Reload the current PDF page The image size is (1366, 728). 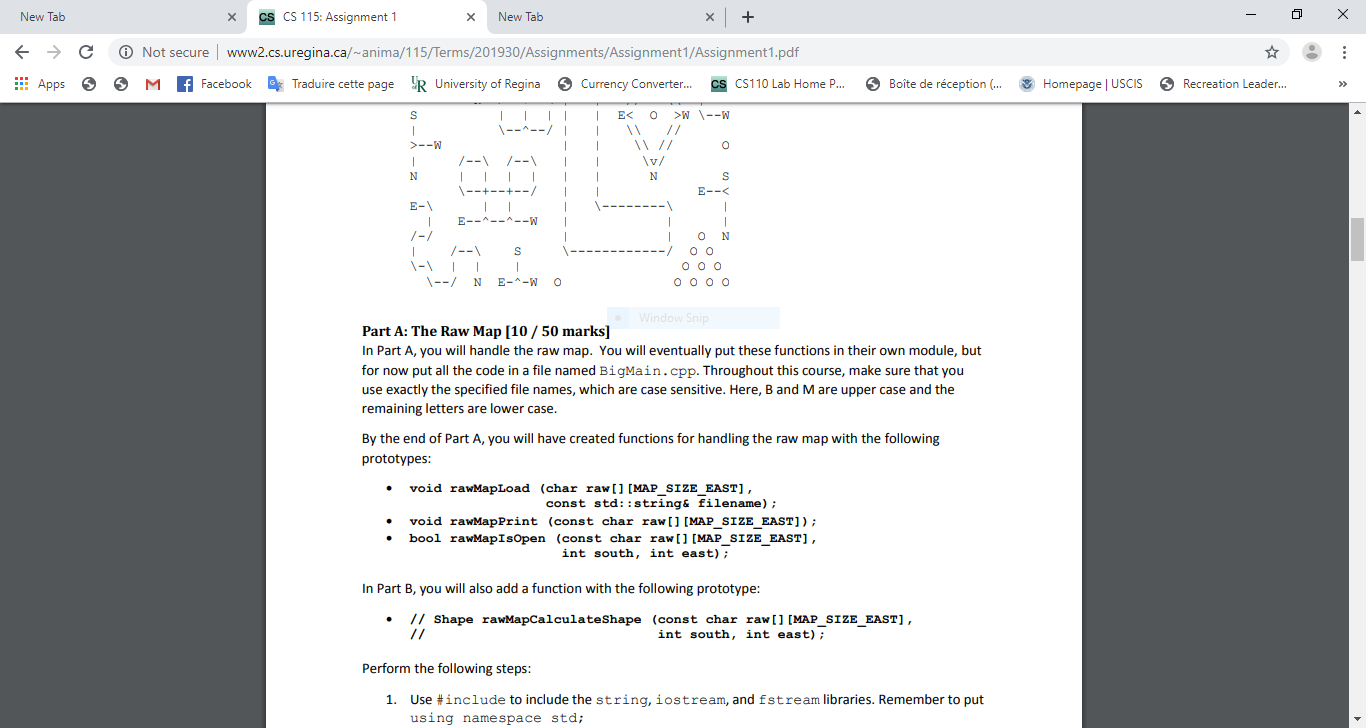[87, 51]
